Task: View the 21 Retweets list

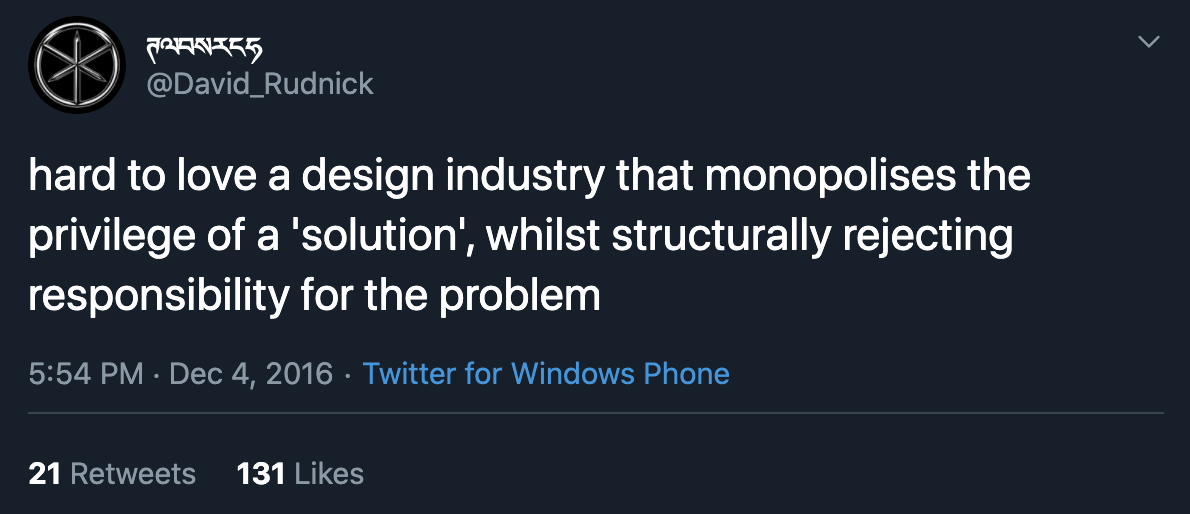Action: pyautogui.click(x=112, y=472)
